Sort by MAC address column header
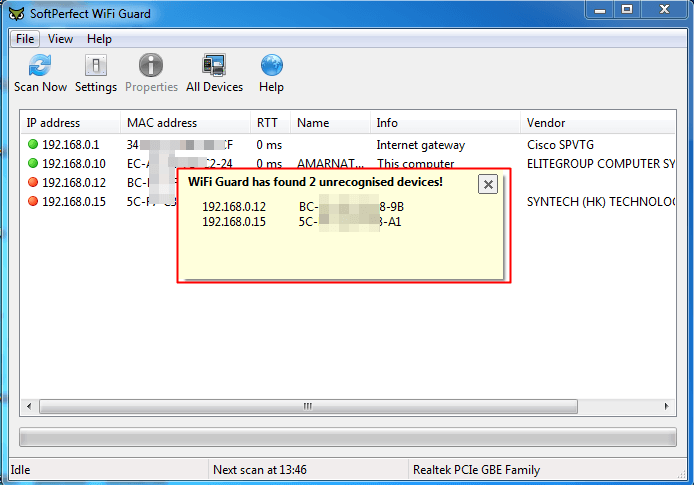Image resolution: width=694 pixels, height=485 pixels. [185, 123]
